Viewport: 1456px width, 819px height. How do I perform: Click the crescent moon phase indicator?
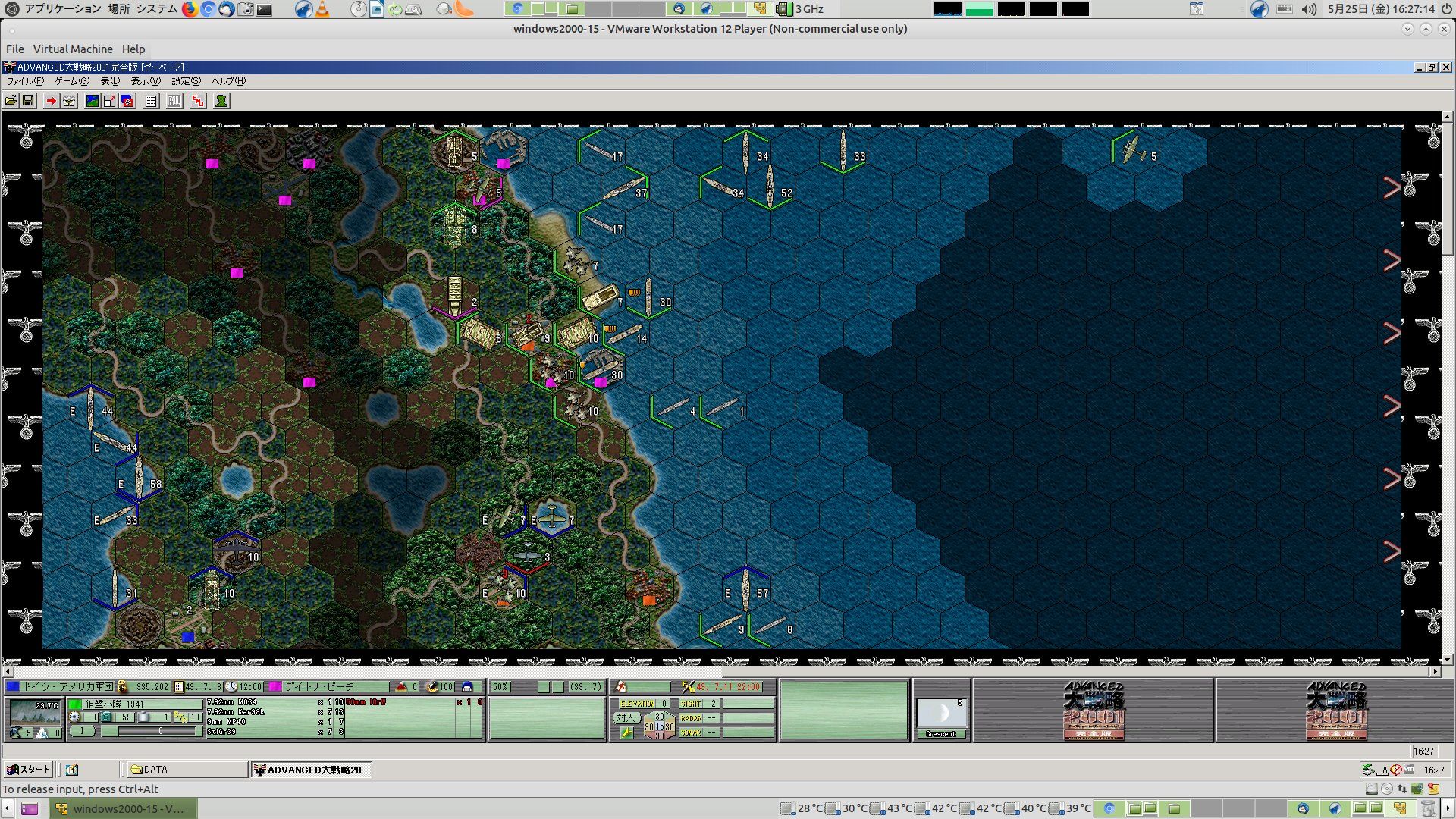[x=940, y=714]
